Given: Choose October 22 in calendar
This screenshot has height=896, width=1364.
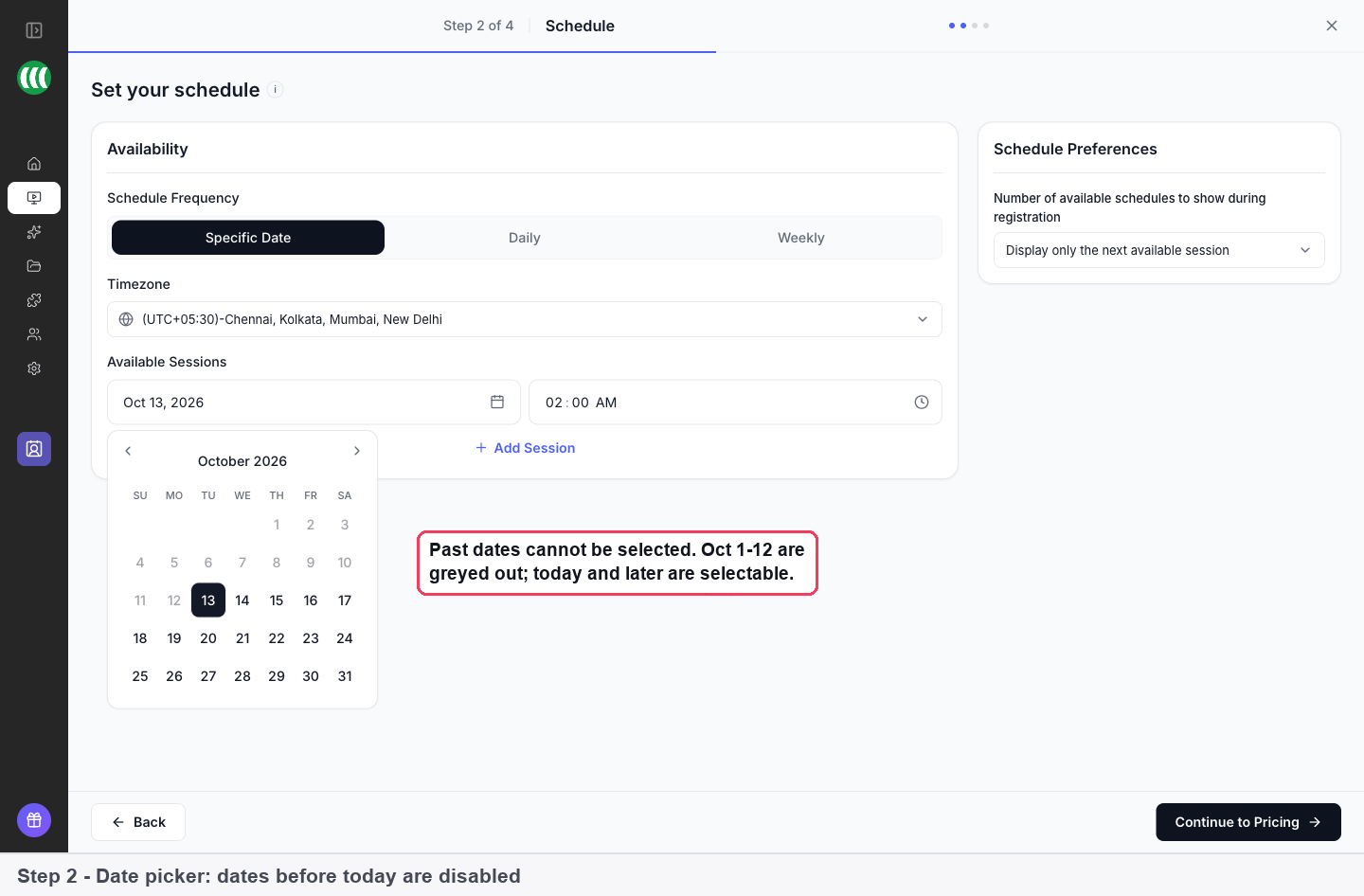Looking at the screenshot, I should [277, 638].
